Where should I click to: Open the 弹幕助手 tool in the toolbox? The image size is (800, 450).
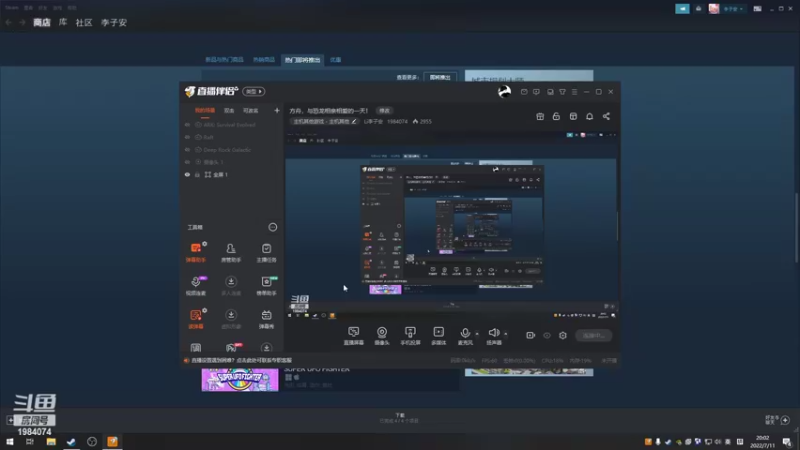click(x=196, y=252)
